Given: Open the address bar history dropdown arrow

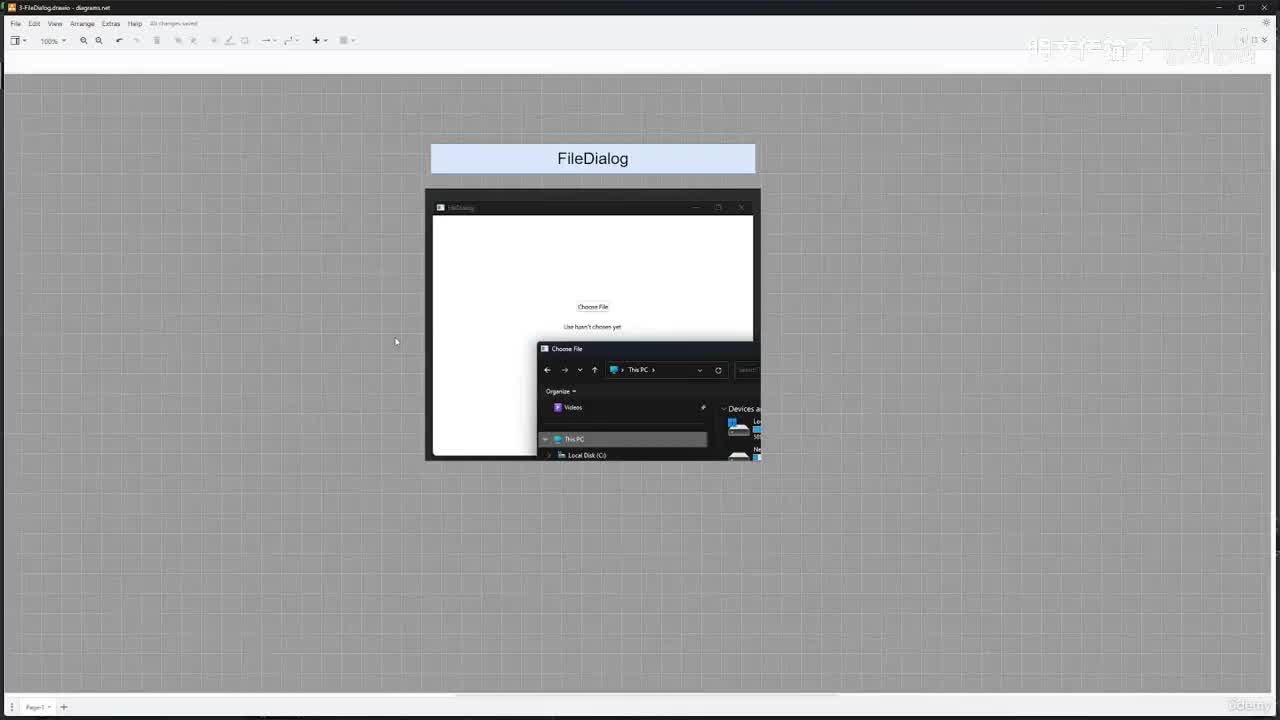Looking at the screenshot, I should 699,370.
